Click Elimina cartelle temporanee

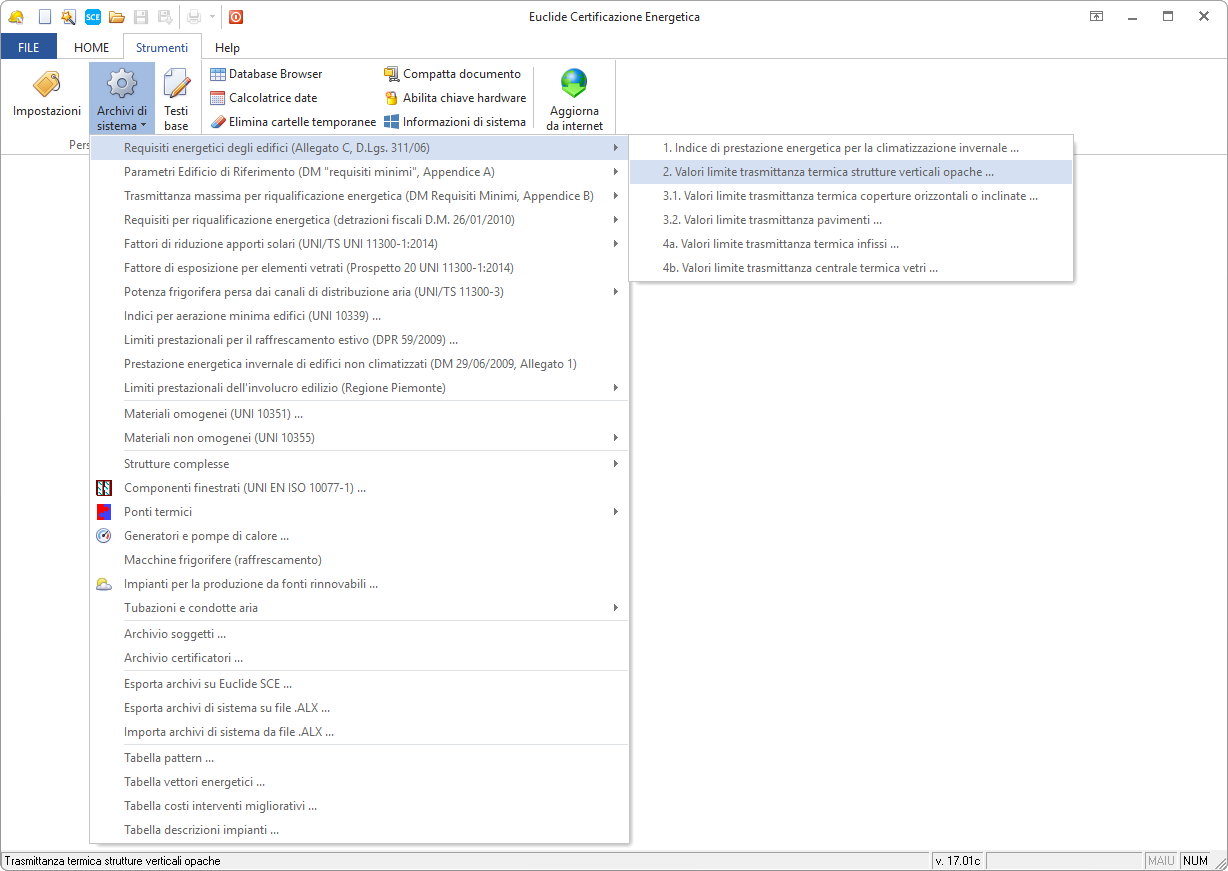(x=293, y=122)
